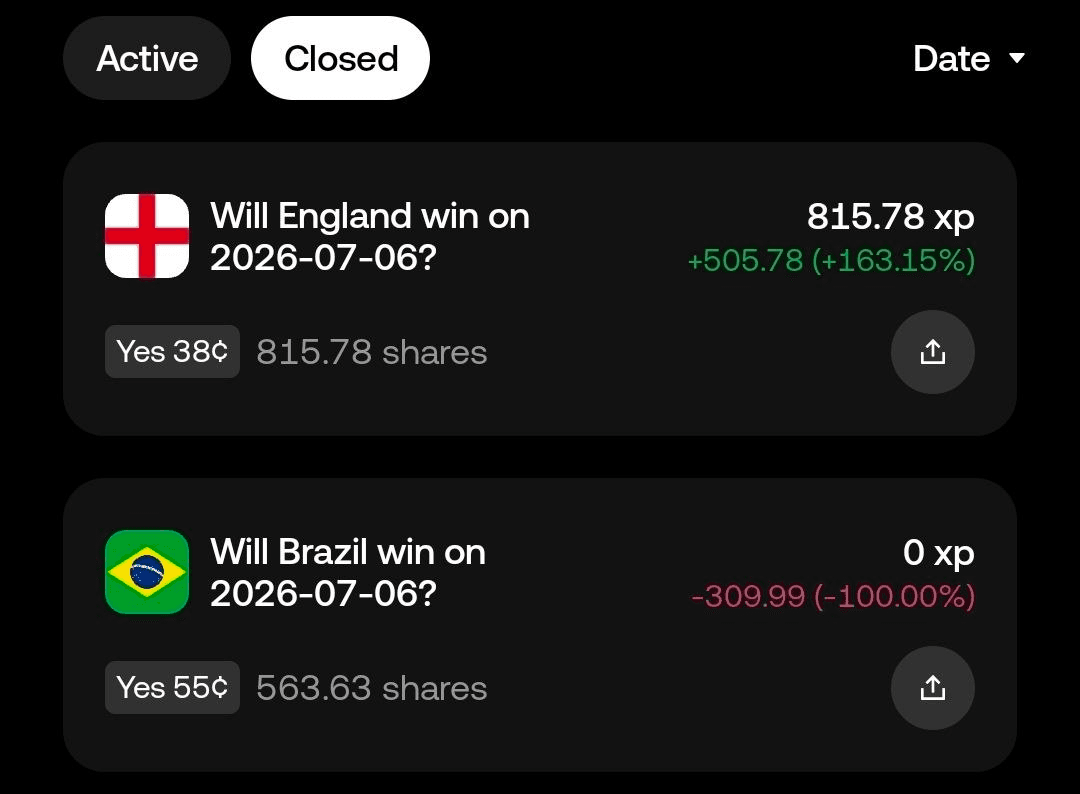Tap the England flag icon
This screenshot has height=794, width=1080.
point(147,236)
